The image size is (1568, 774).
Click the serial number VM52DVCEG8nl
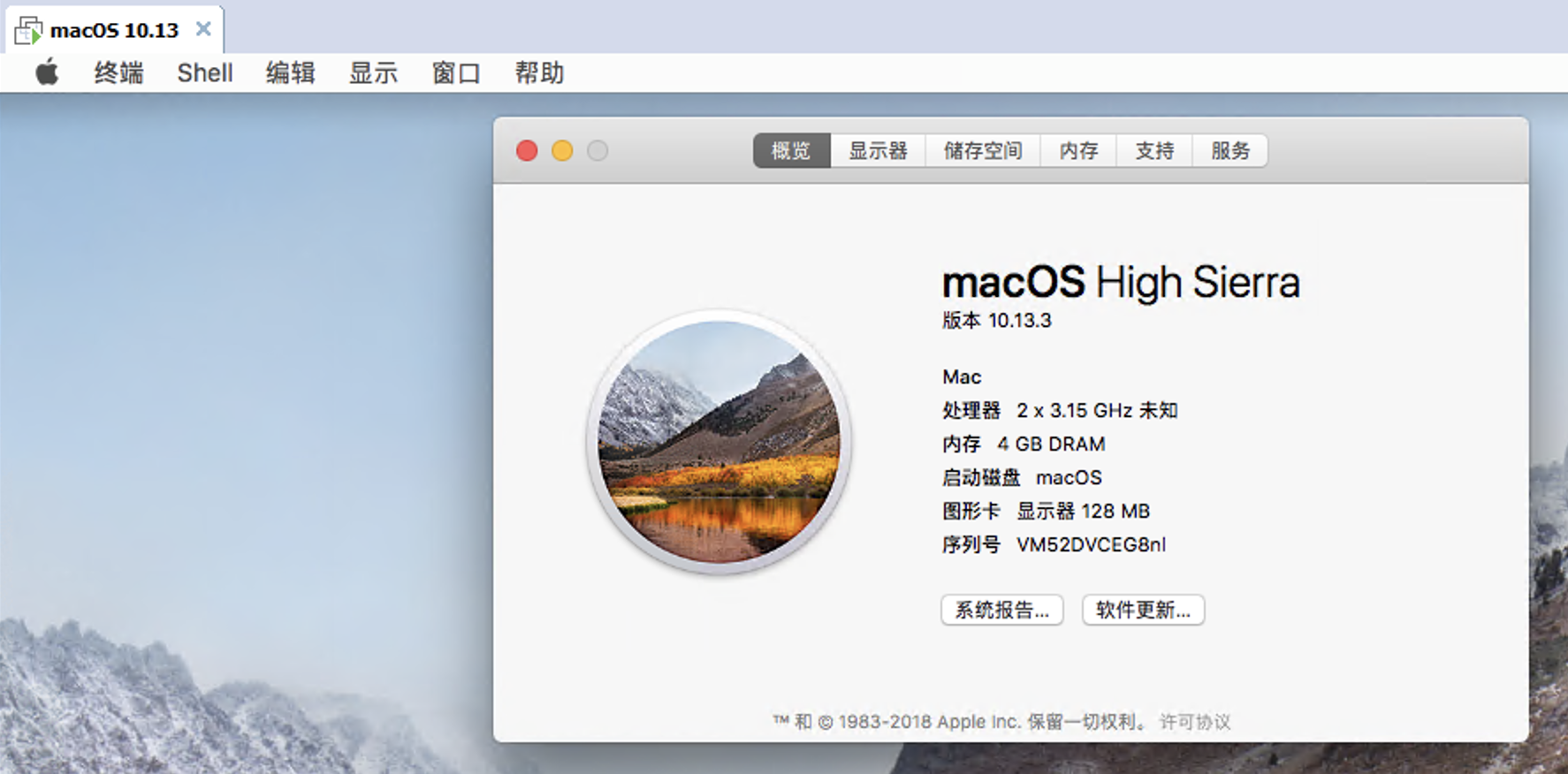point(1091,544)
